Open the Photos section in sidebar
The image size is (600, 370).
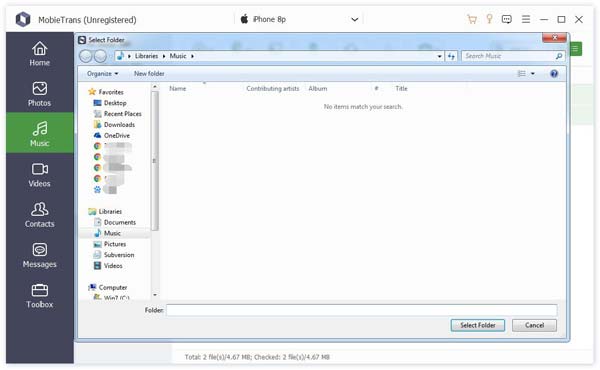(x=39, y=94)
